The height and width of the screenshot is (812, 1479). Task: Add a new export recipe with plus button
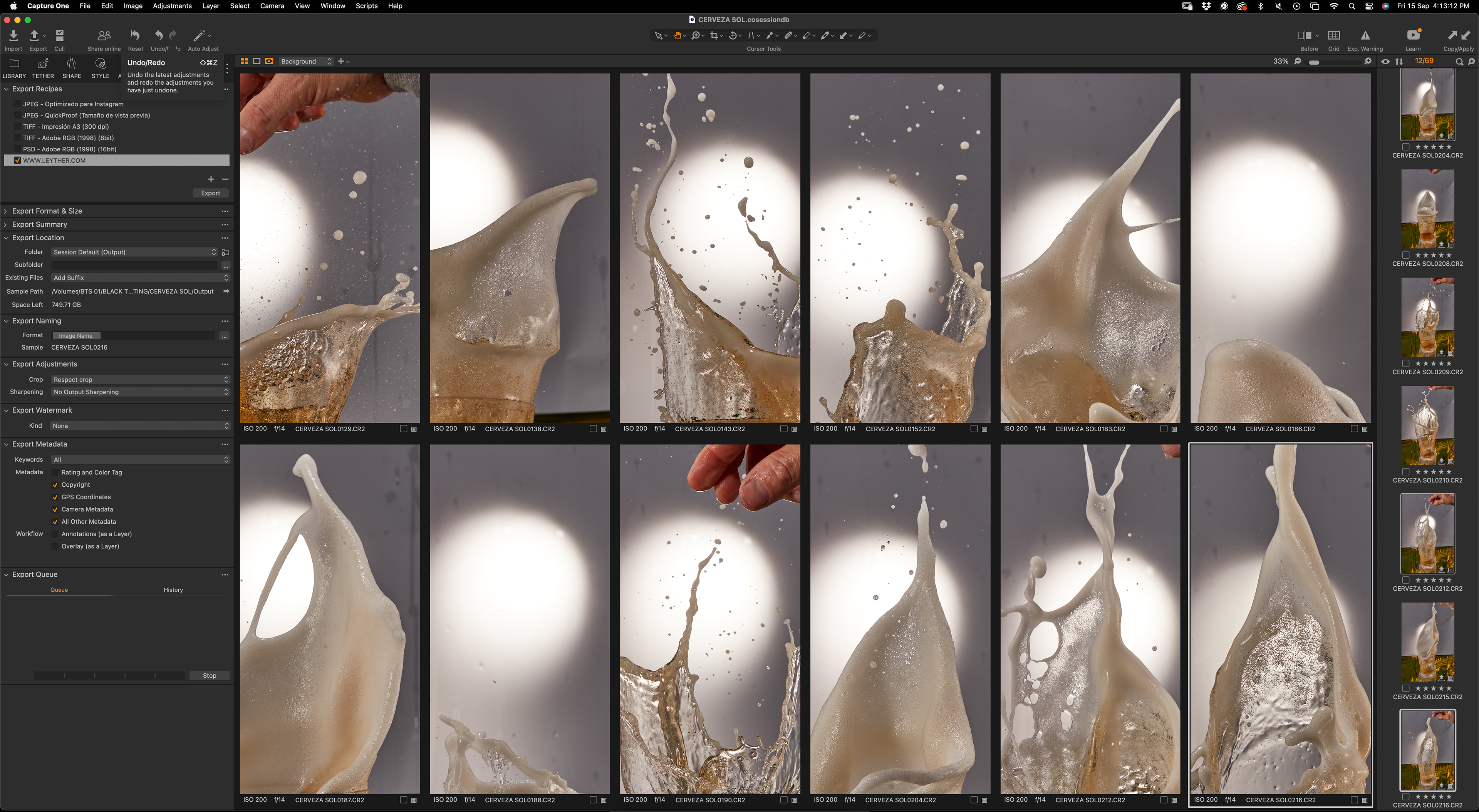[211, 179]
